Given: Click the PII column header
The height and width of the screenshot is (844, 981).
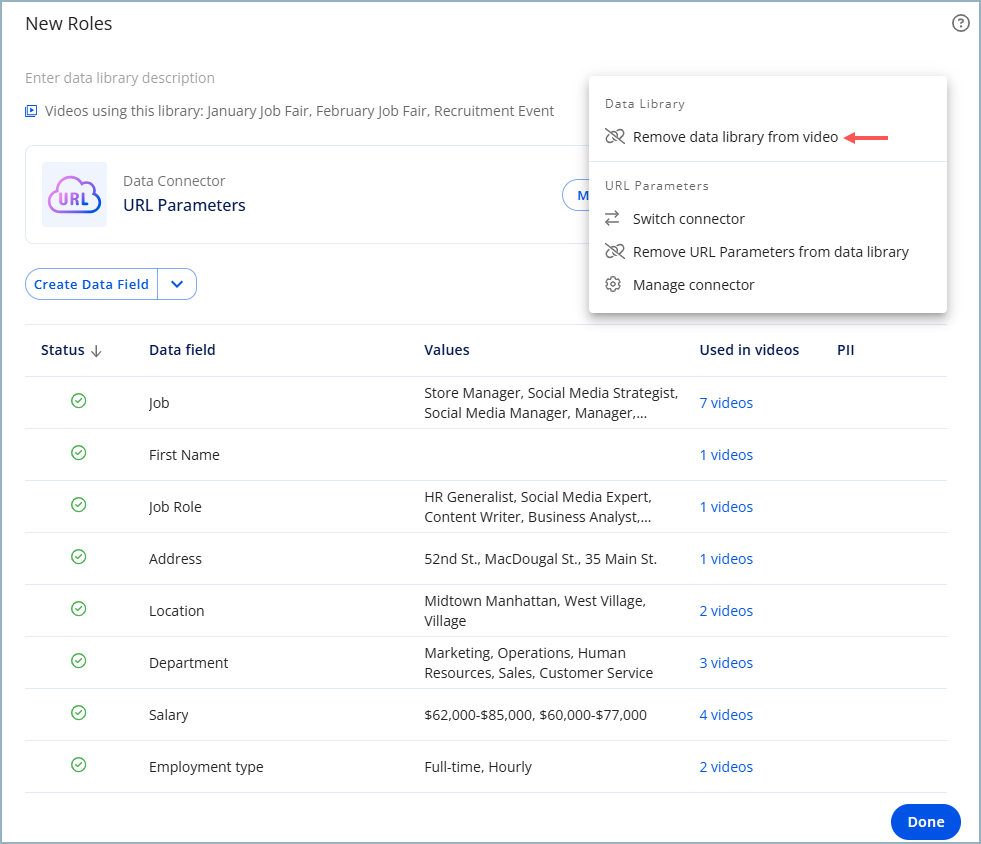Looking at the screenshot, I should (x=845, y=350).
